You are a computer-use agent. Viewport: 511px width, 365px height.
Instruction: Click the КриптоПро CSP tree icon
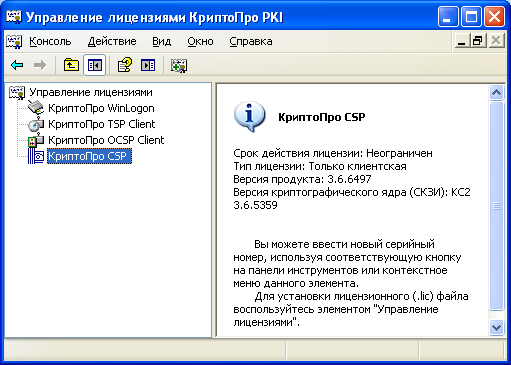click(x=36, y=156)
